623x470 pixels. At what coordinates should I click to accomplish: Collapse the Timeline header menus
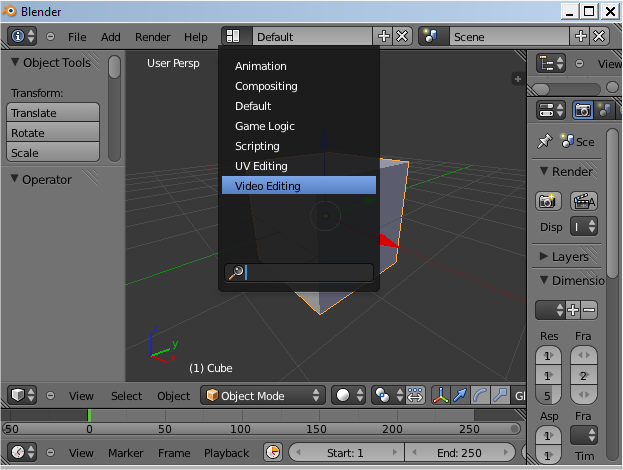point(50,452)
